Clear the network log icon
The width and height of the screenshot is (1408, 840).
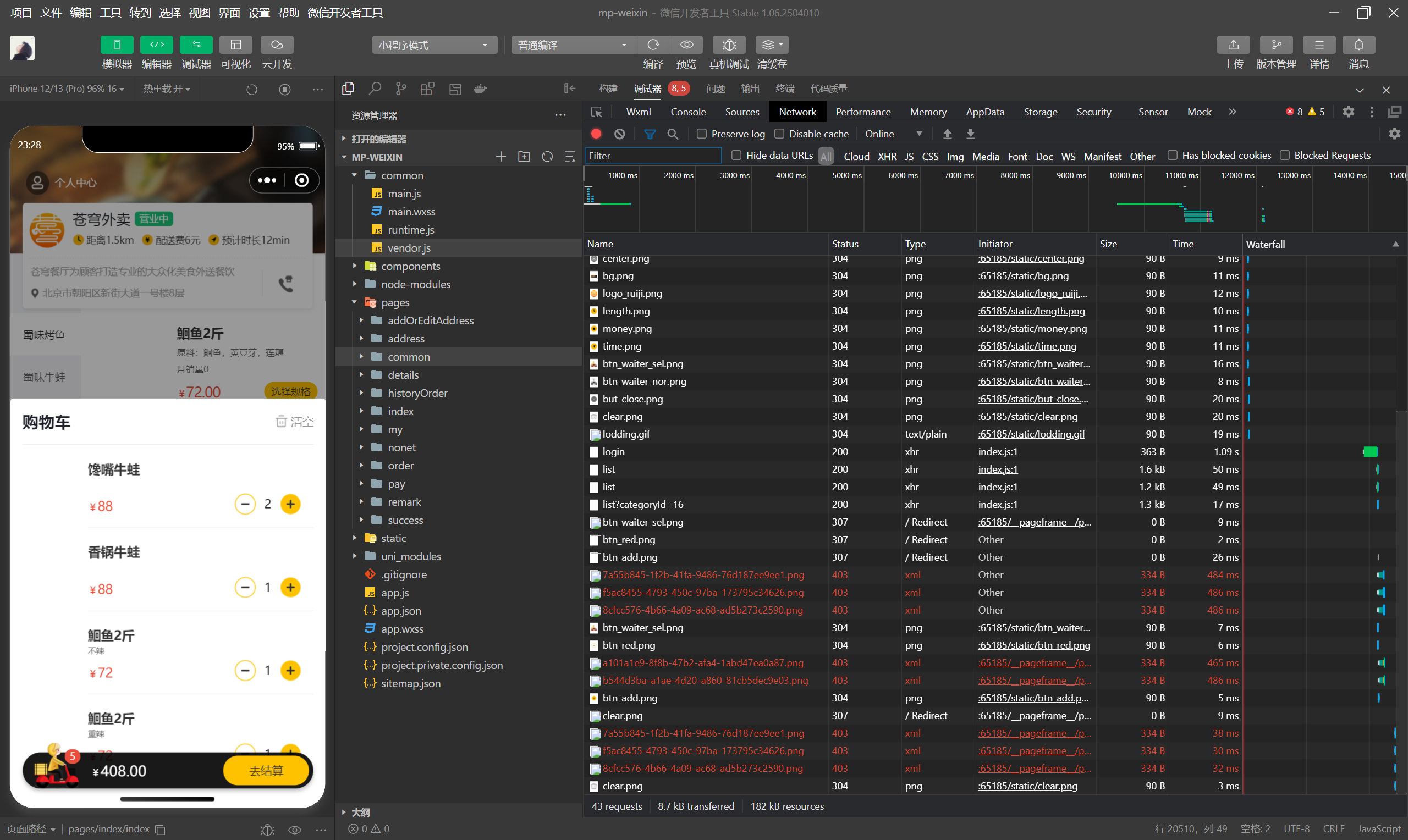click(619, 134)
